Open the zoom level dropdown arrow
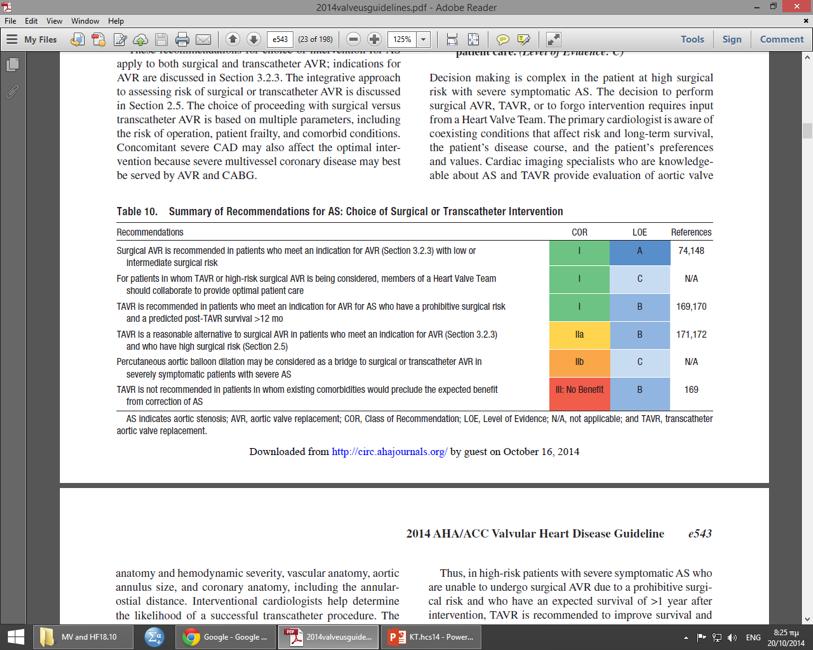The width and height of the screenshot is (813, 650). [x=424, y=39]
